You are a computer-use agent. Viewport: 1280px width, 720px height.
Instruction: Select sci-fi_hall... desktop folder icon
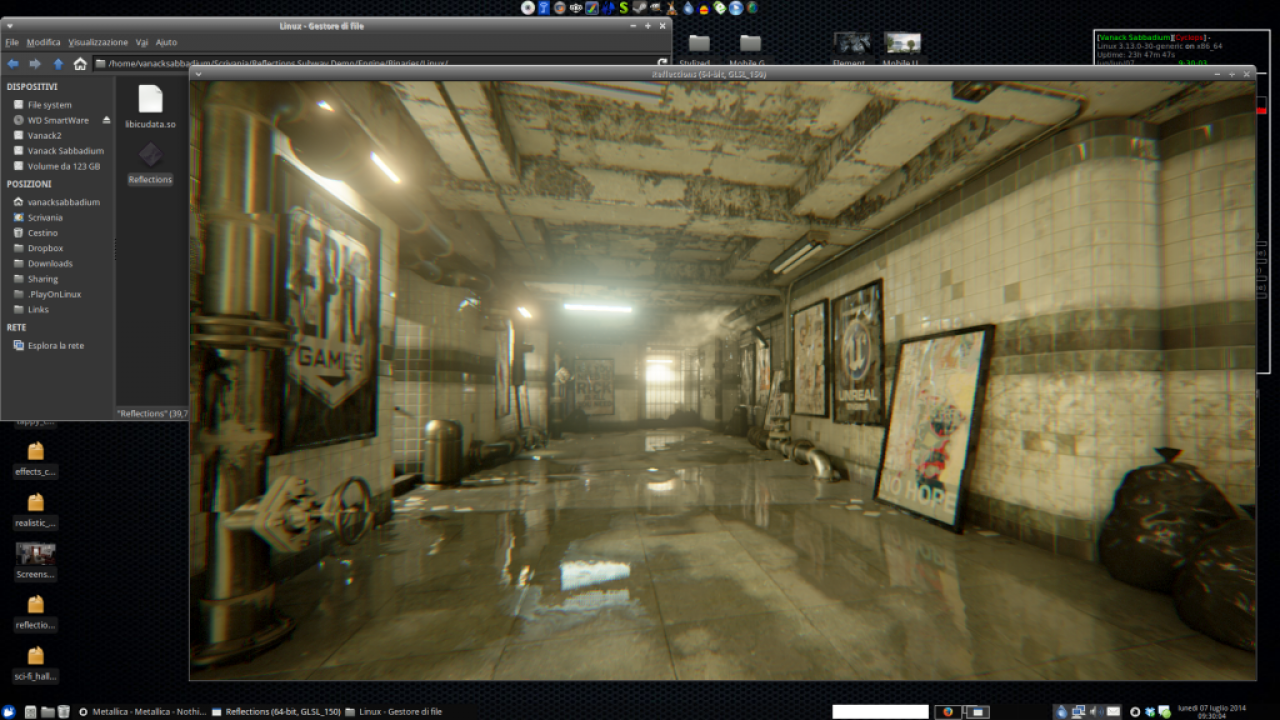[36, 665]
